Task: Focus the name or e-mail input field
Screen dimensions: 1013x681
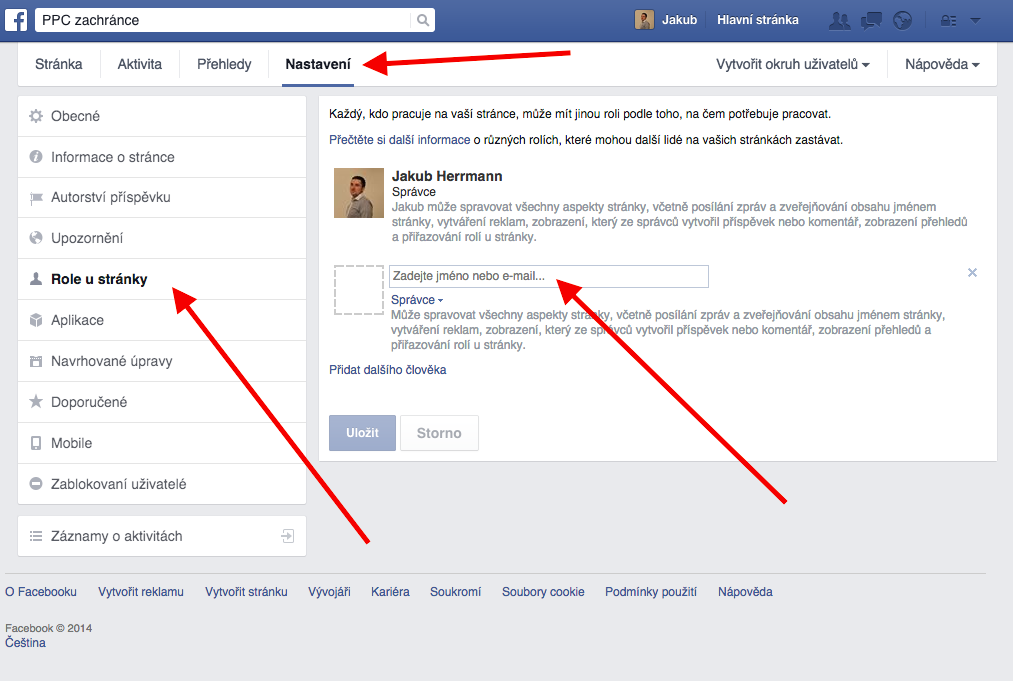Action: pyautogui.click(x=548, y=276)
